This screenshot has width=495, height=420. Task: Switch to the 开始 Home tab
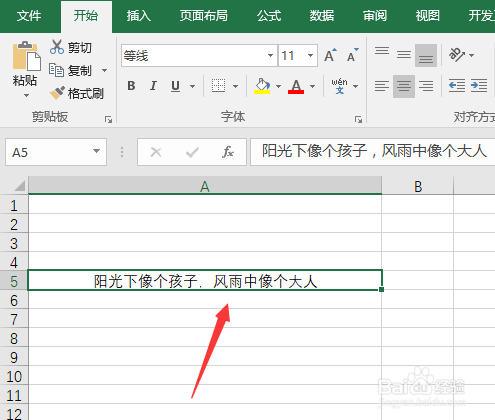pyautogui.click(x=86, y=16)
